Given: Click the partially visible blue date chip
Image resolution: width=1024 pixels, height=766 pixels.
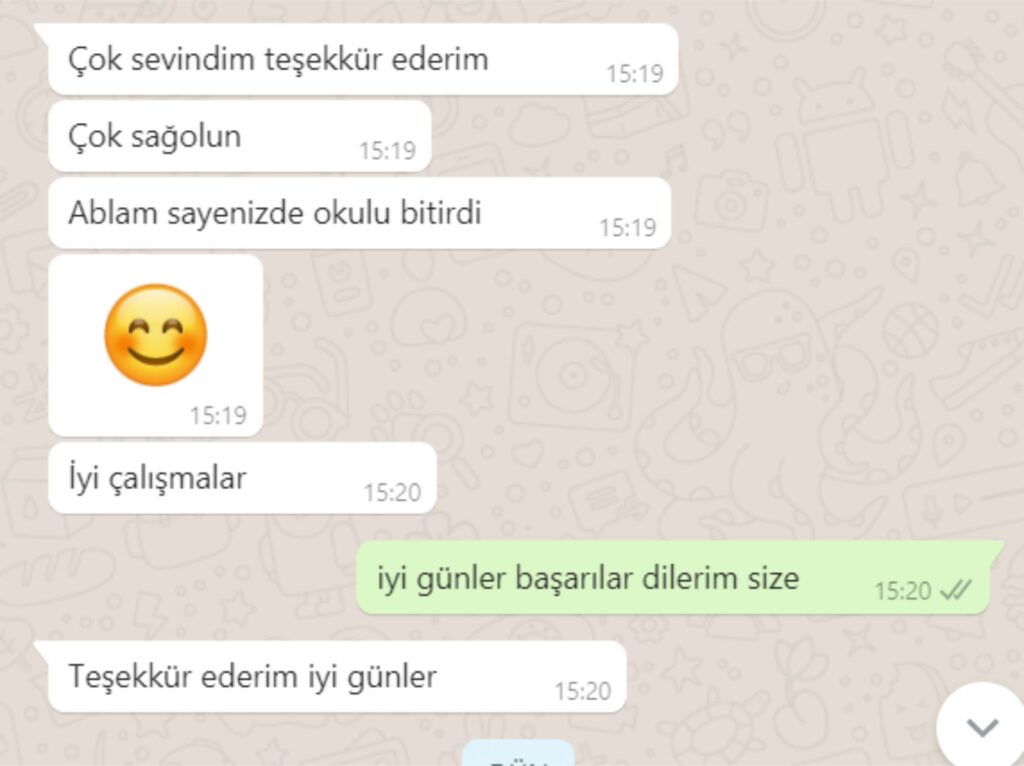Looking at the screenshot, I should click(518, 754).
